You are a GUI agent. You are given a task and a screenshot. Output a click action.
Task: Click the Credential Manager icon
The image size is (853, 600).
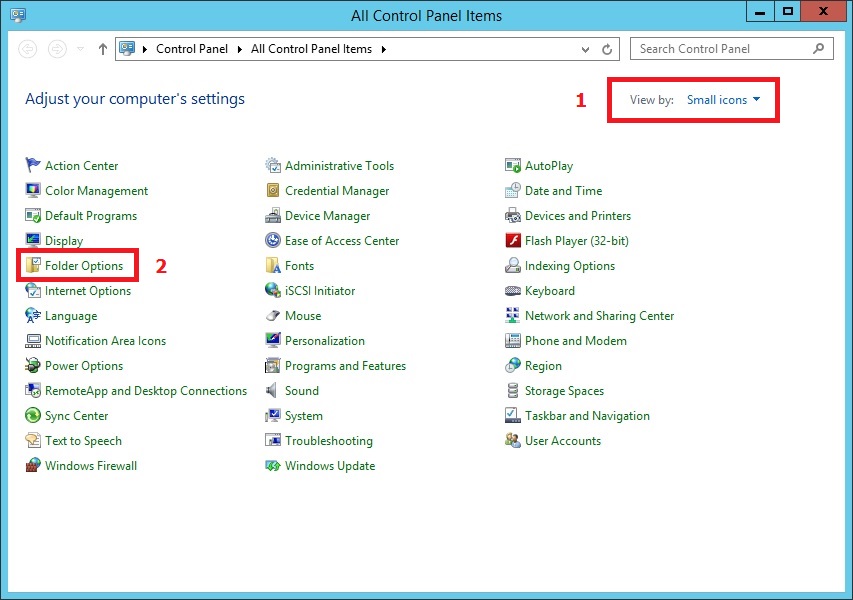[x=273, y=191]
